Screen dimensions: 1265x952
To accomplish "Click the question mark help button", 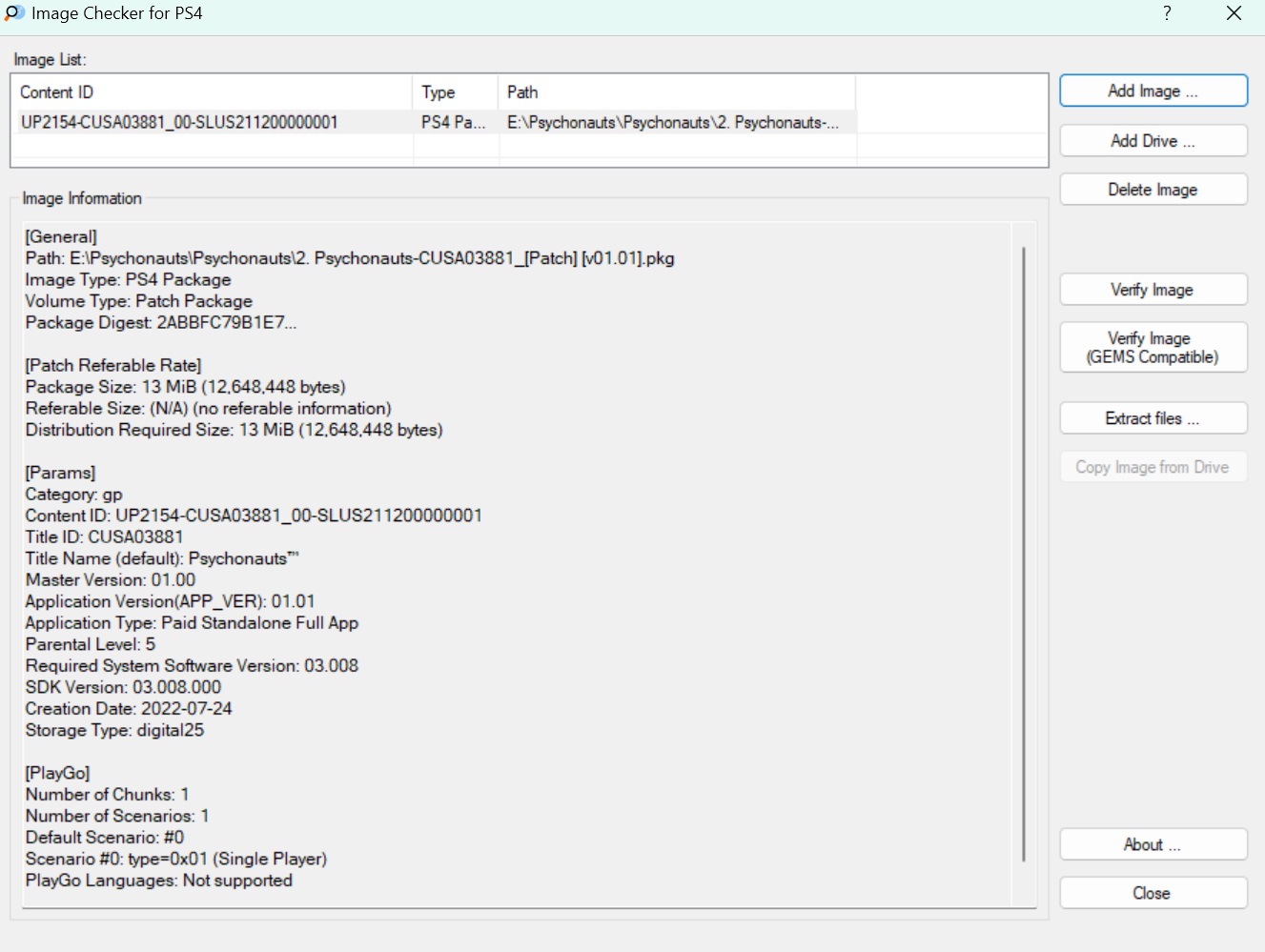I will click(x=1167, y=13).
